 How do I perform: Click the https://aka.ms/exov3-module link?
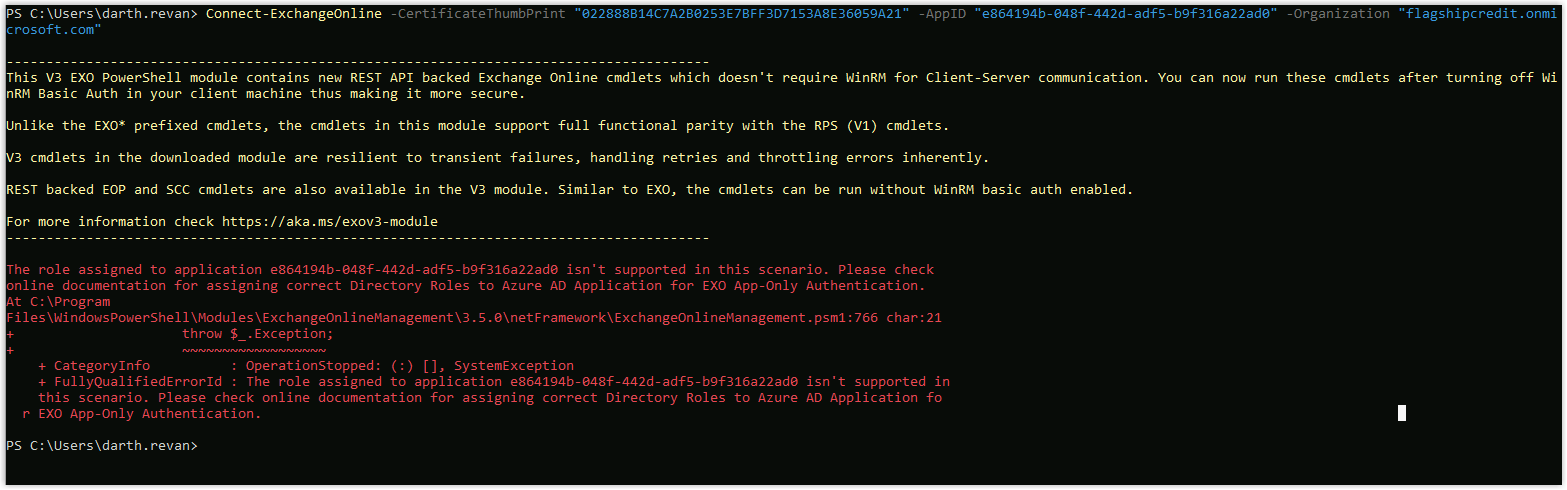(x=329, y=221)
